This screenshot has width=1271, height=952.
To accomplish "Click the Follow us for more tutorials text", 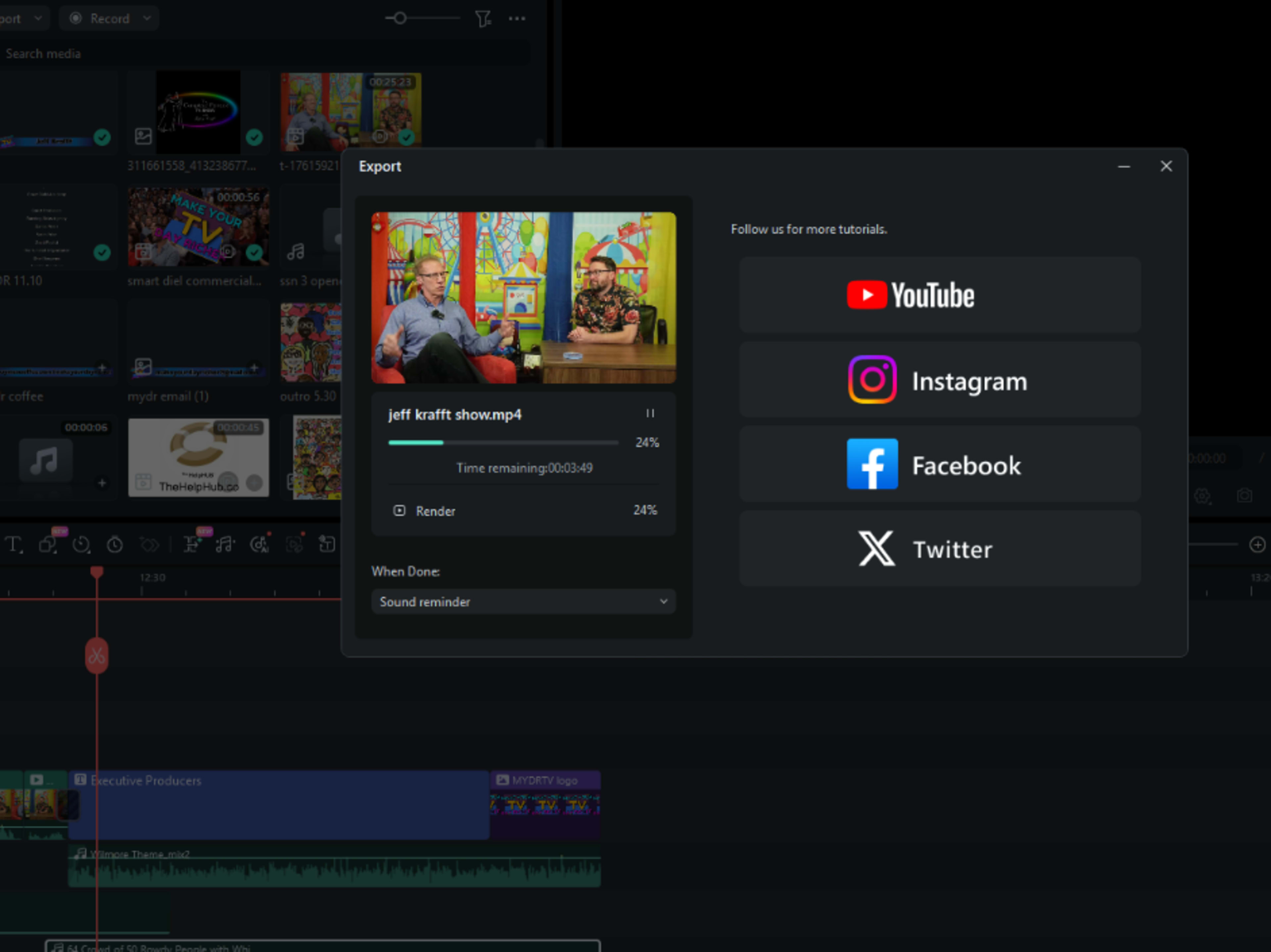I will tap(809, 229).
